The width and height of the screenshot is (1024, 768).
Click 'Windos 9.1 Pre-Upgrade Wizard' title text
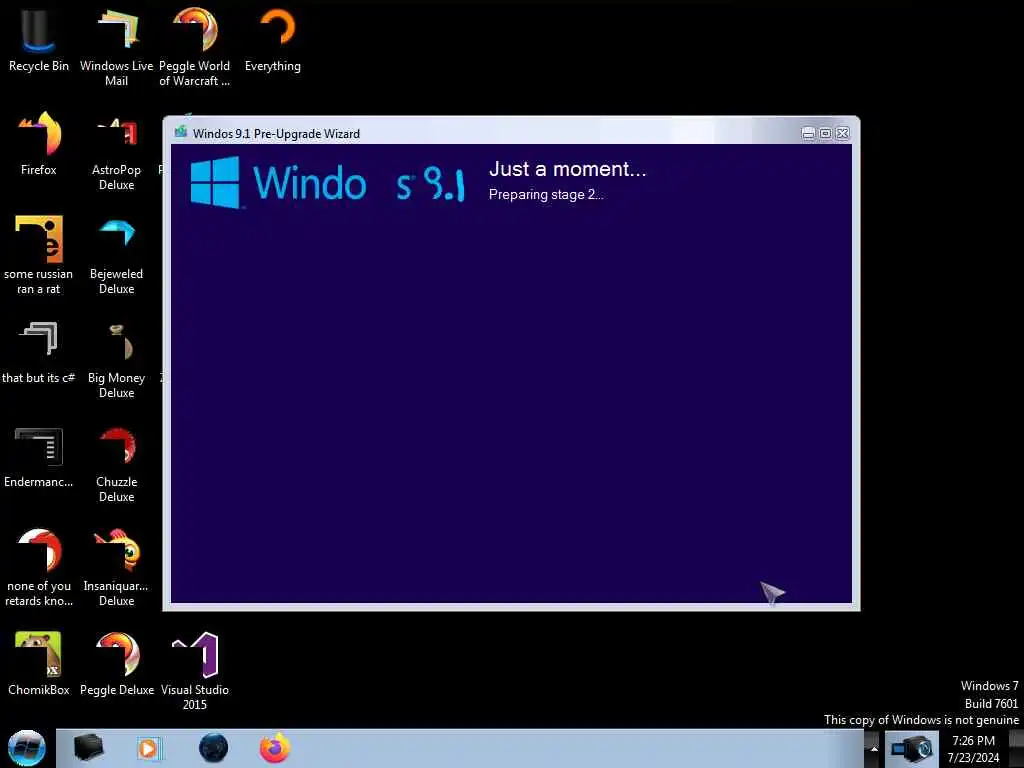[276, 133]
